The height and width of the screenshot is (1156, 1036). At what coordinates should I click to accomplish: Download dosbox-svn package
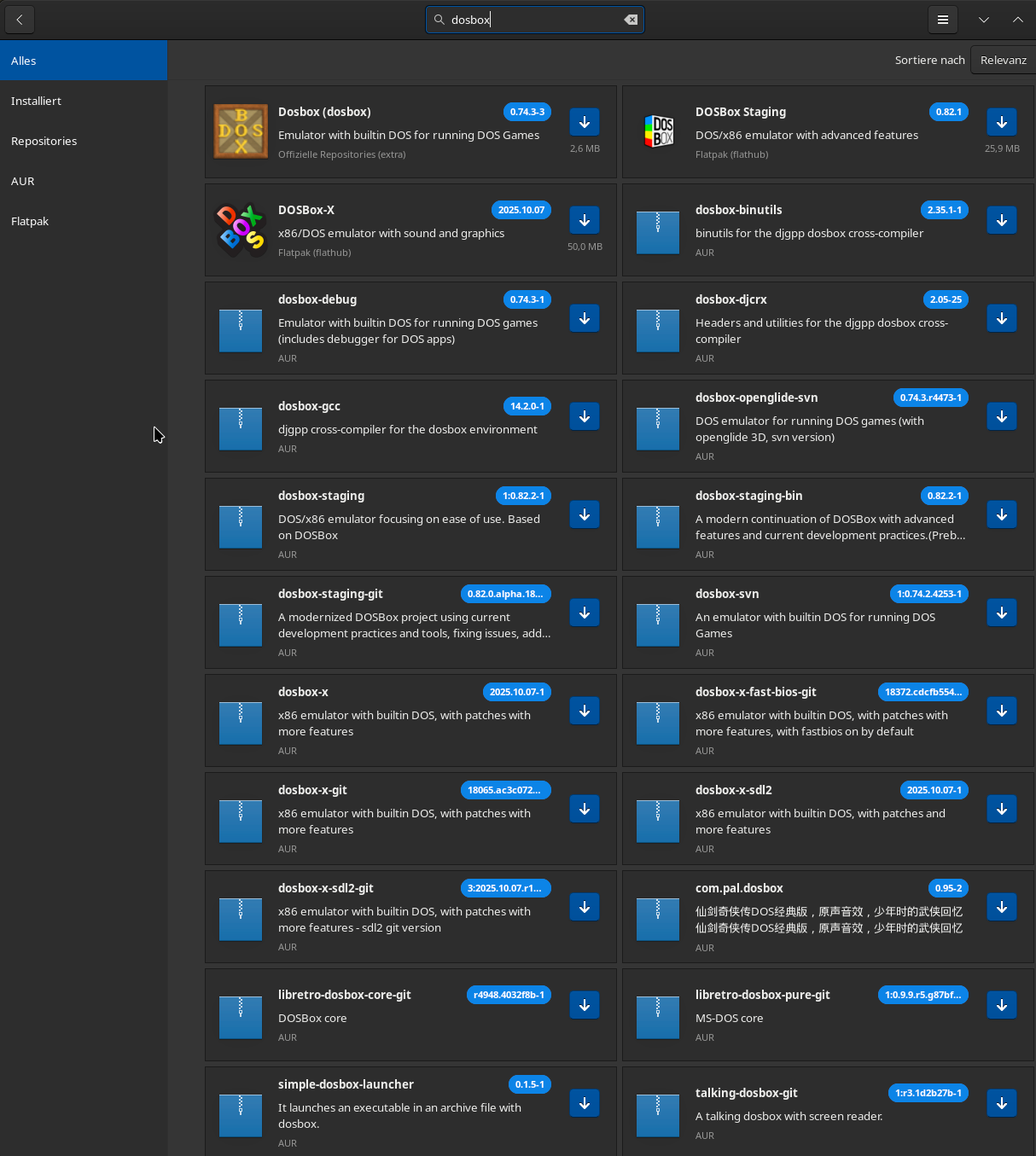tap(1002, 613)
